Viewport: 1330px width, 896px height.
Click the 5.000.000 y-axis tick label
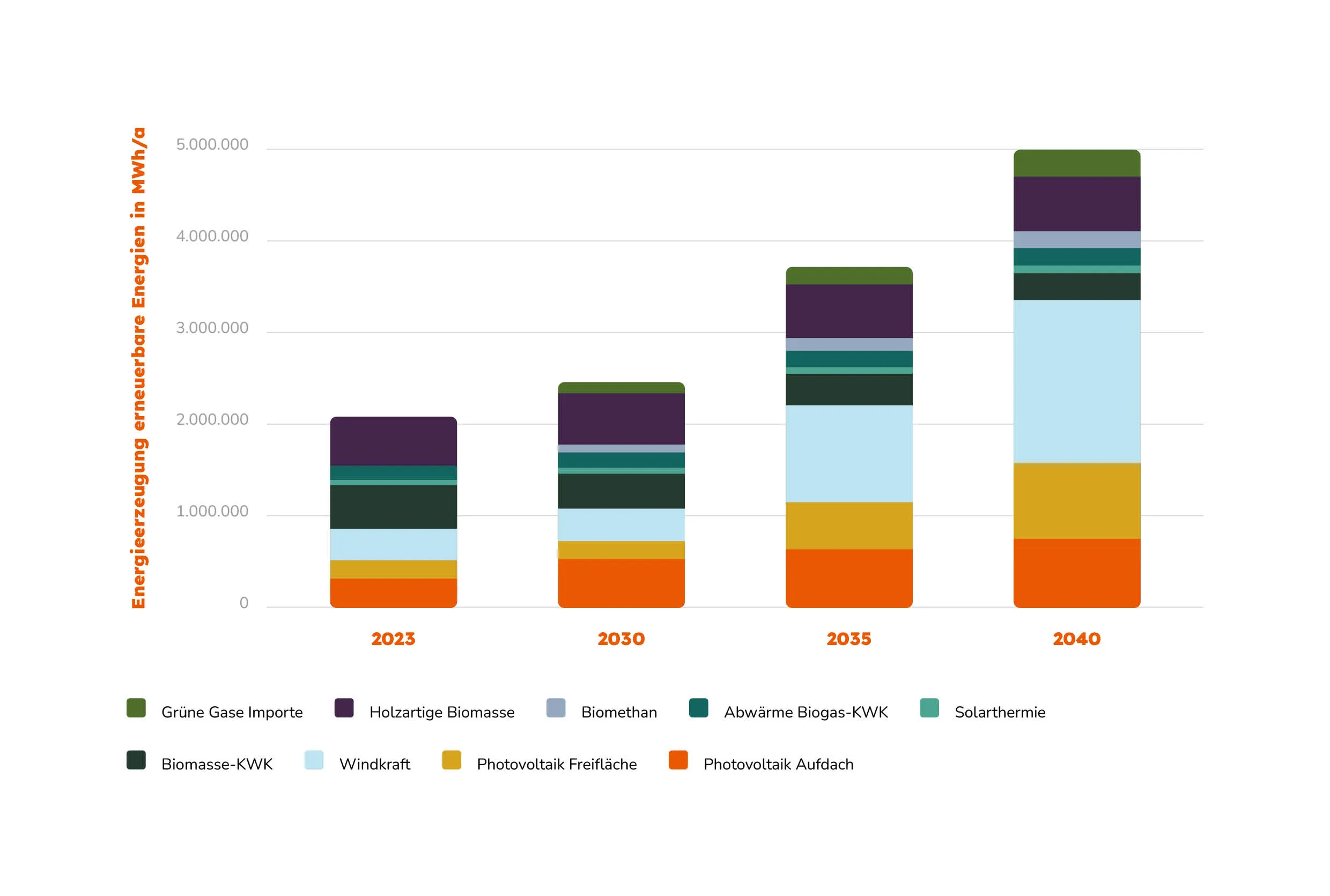212,145
